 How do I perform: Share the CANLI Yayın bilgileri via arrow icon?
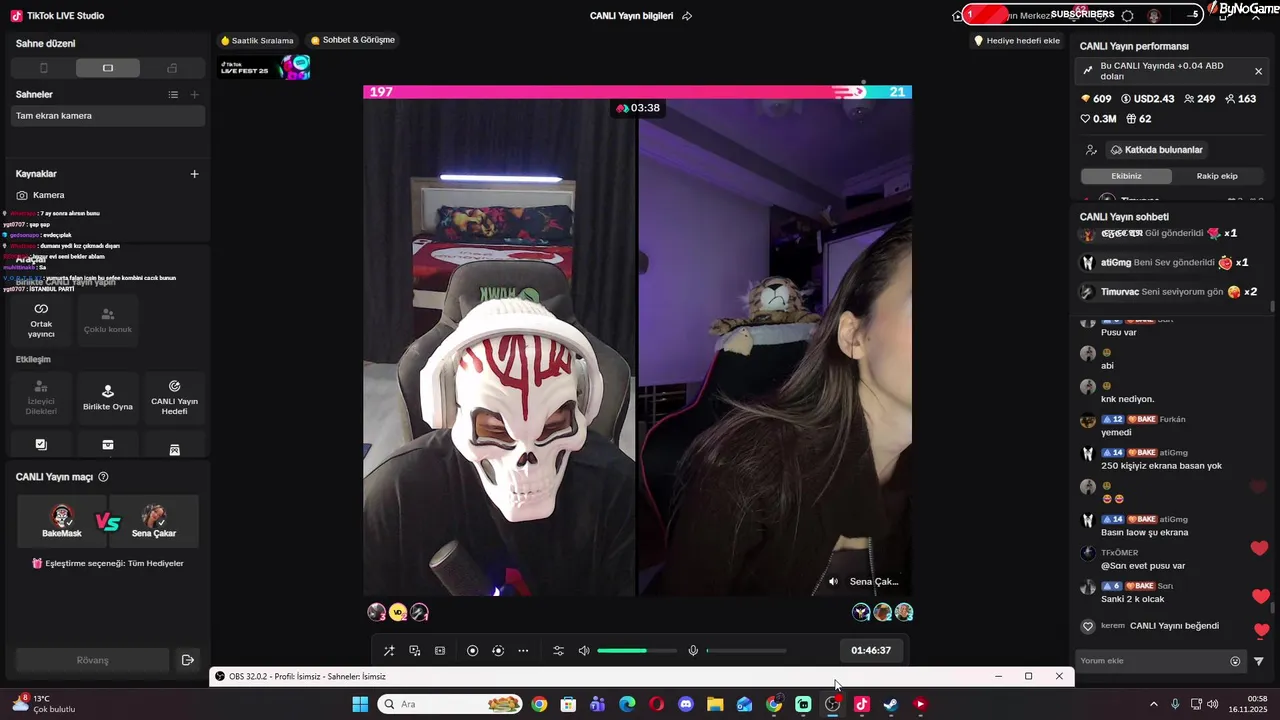tap(687, 16)
